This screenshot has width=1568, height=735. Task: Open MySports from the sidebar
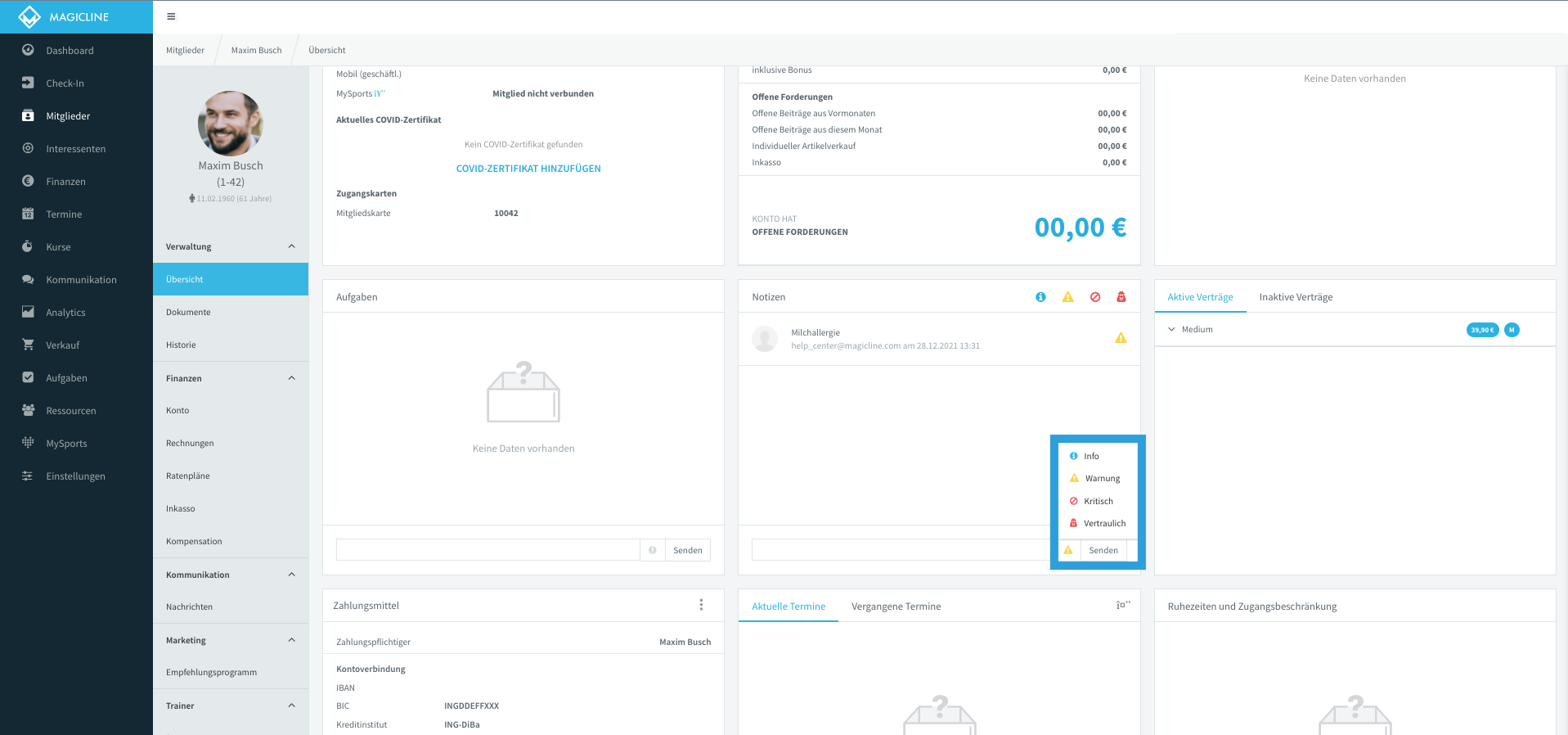[66, 443]
